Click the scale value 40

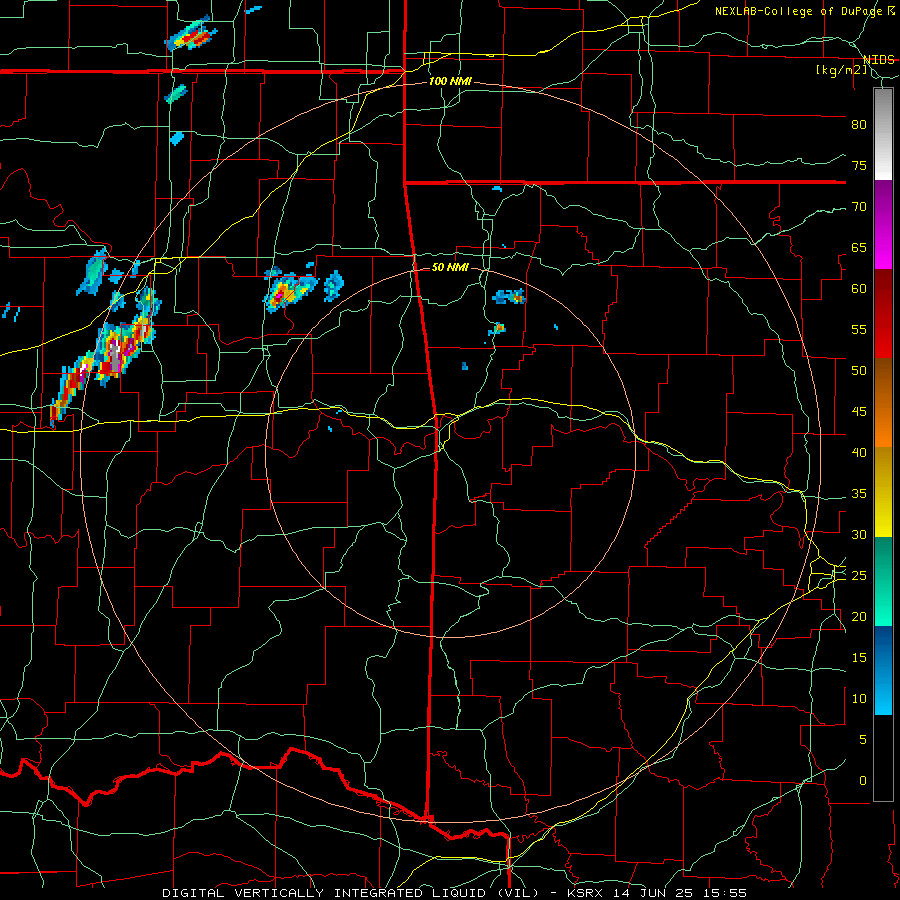859,452
